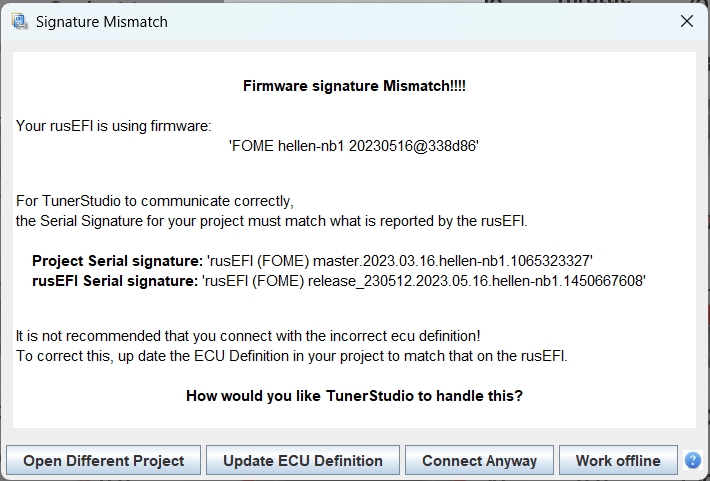Image resolution: width=710 pixels, height=481 pixels.
Task: Click the Signature Mismatch window title text
Action: coord(101,21)
